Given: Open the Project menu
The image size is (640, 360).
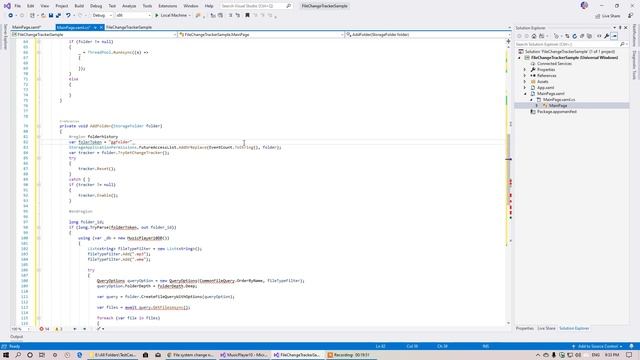Looking at the screenshot, I should coord(62,6).
